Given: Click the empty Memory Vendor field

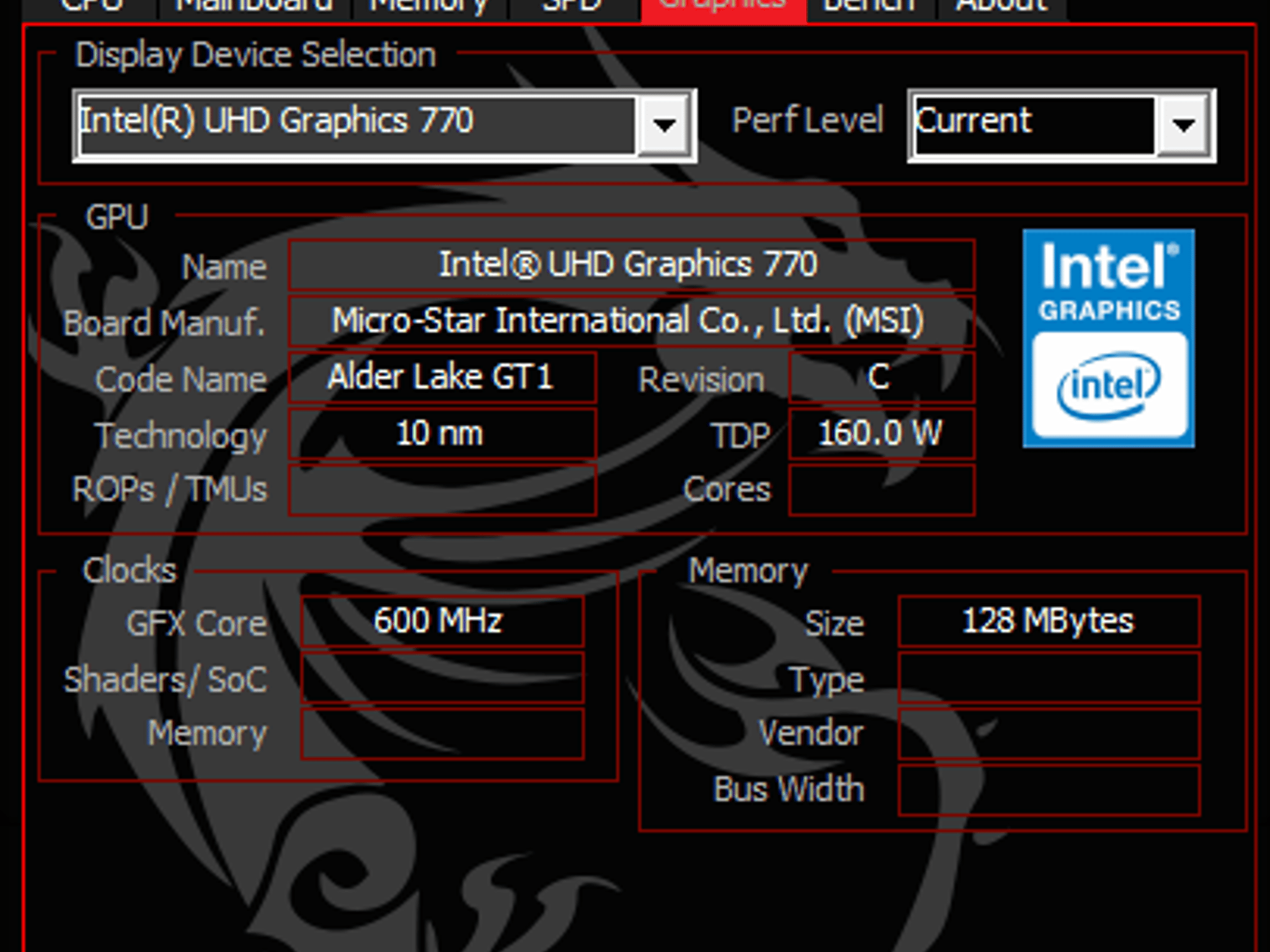Looking at the screenshot, I should pos(1049,734).
